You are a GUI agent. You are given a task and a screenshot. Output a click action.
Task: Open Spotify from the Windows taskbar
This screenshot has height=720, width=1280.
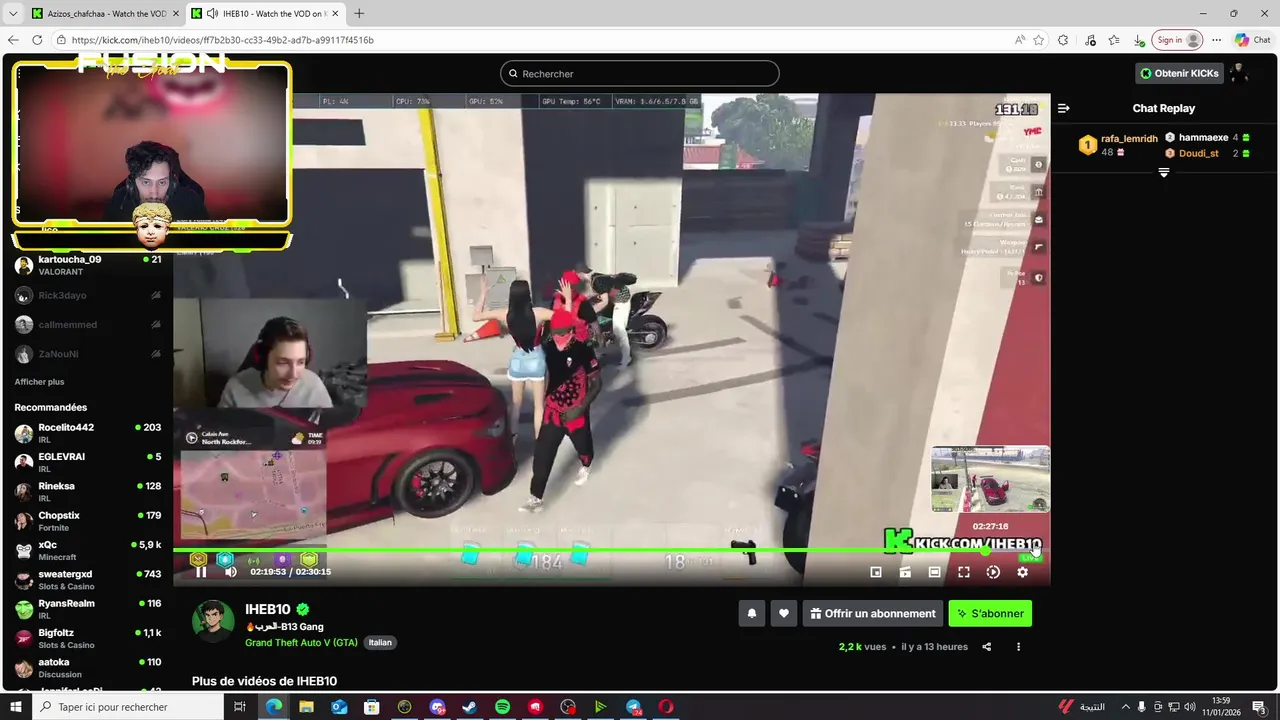[502, 707]
